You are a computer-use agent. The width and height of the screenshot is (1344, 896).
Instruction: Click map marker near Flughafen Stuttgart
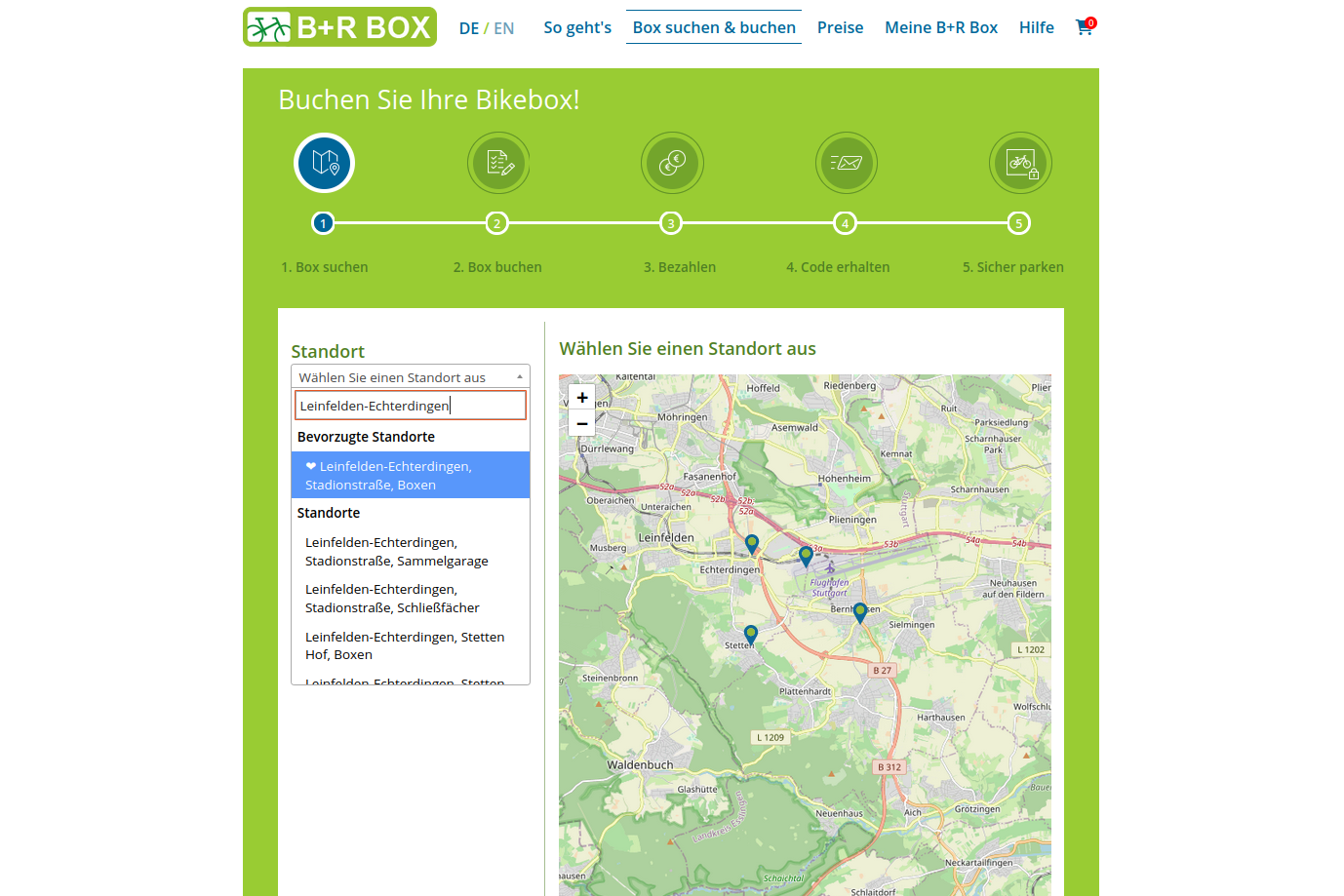[806, 557]
